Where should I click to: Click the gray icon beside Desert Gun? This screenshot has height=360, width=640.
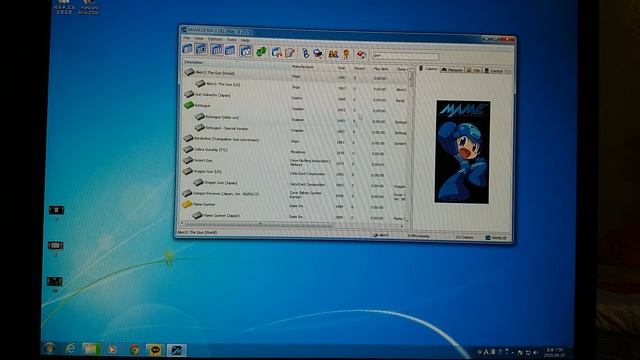[188, 160]
